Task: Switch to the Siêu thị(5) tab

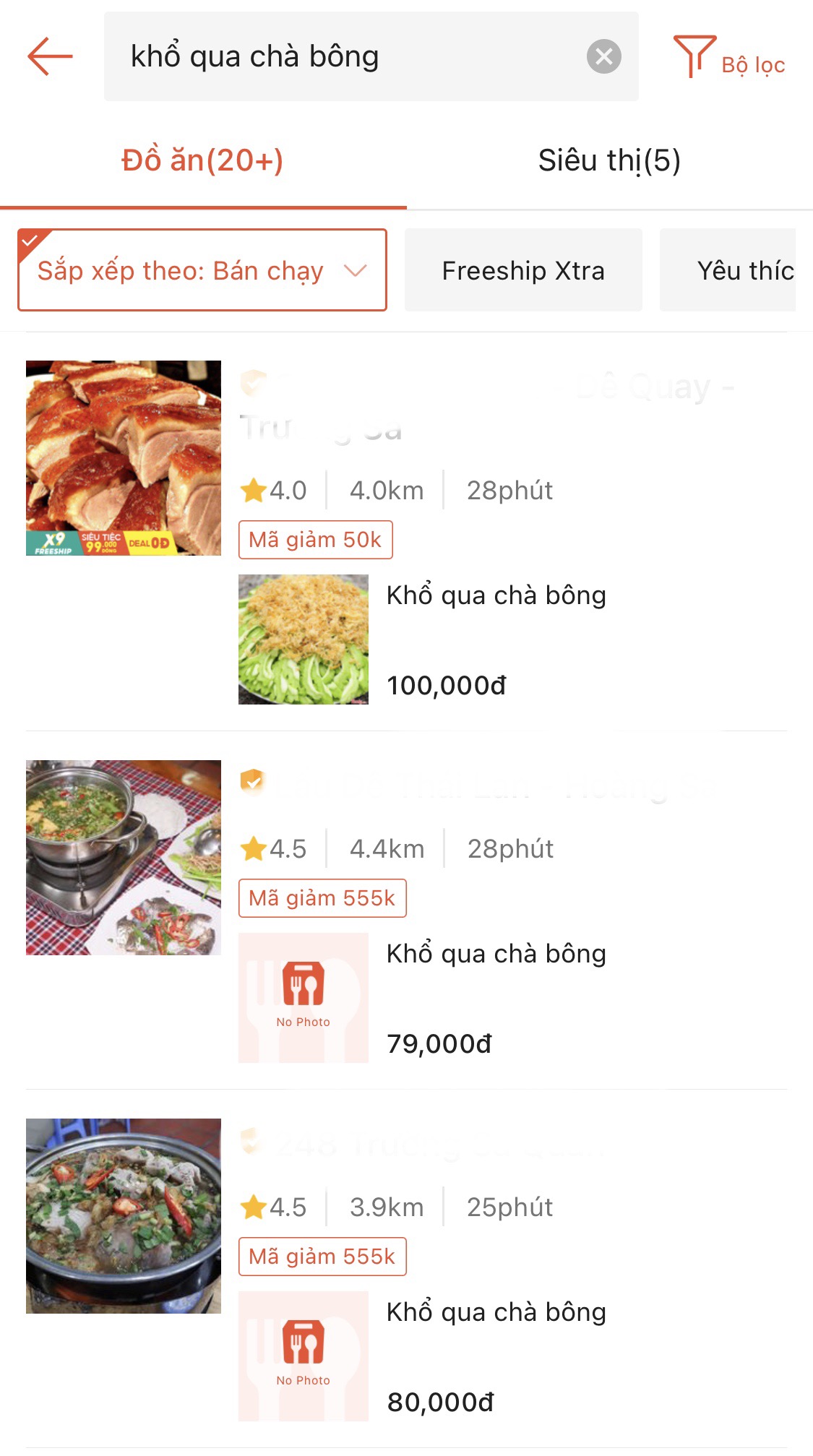Action: 609,160
